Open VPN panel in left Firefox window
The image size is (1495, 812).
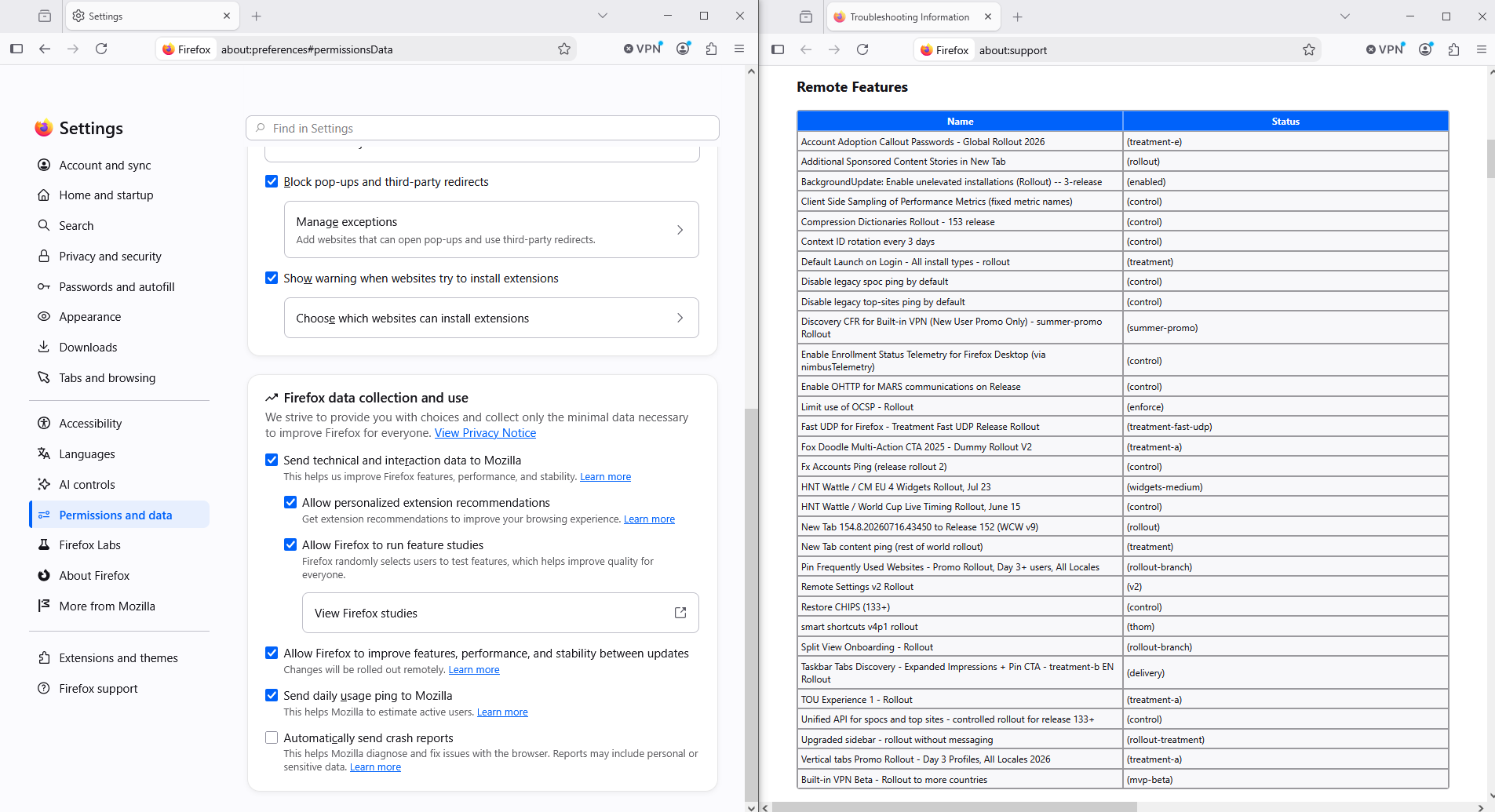pos(644,49)
